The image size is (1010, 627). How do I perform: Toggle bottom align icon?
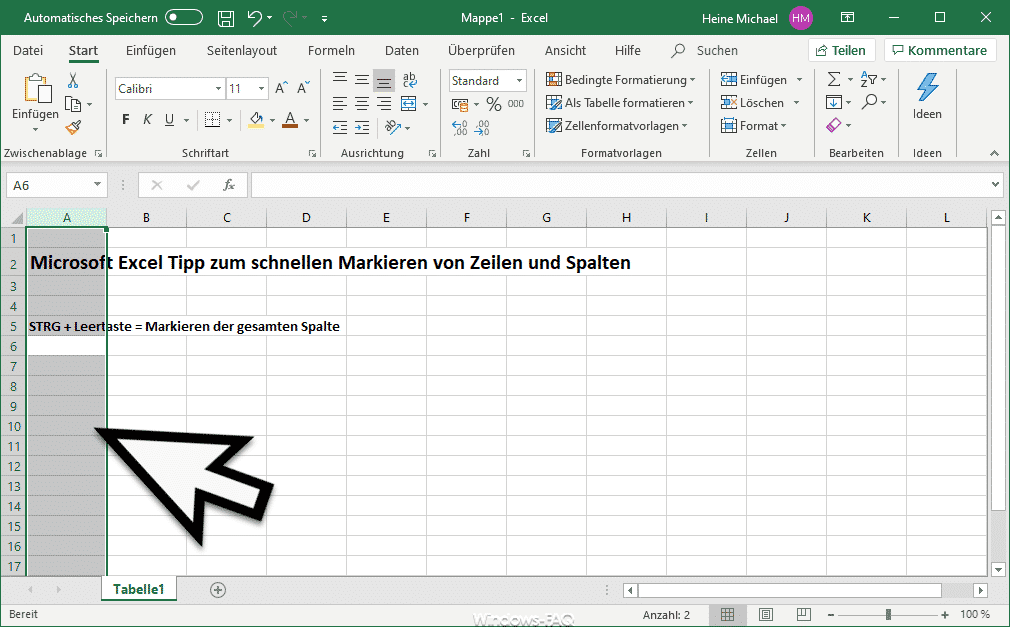click(x=384, y=81)
